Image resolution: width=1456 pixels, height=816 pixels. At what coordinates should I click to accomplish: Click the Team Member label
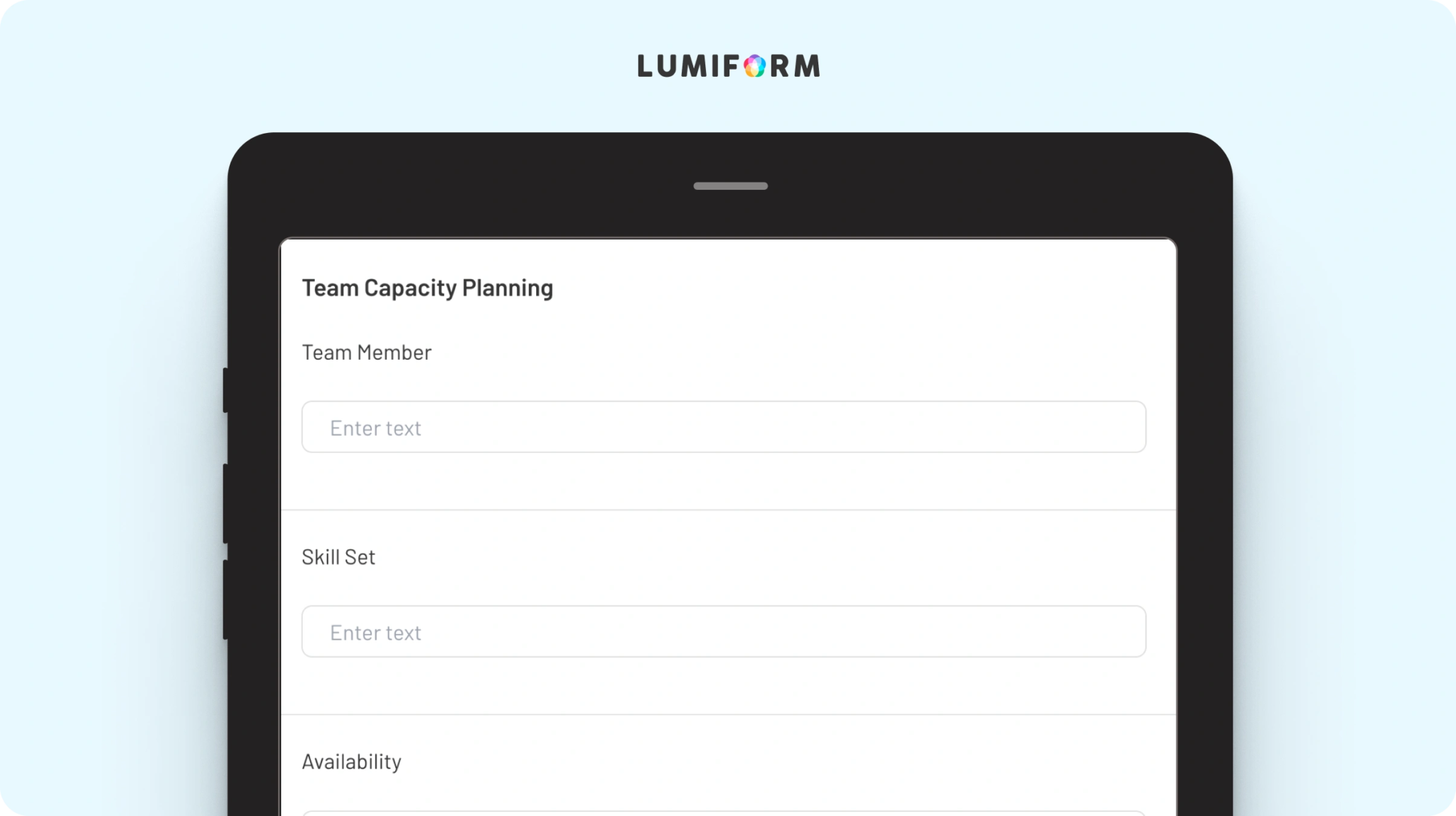coord(366,353)
